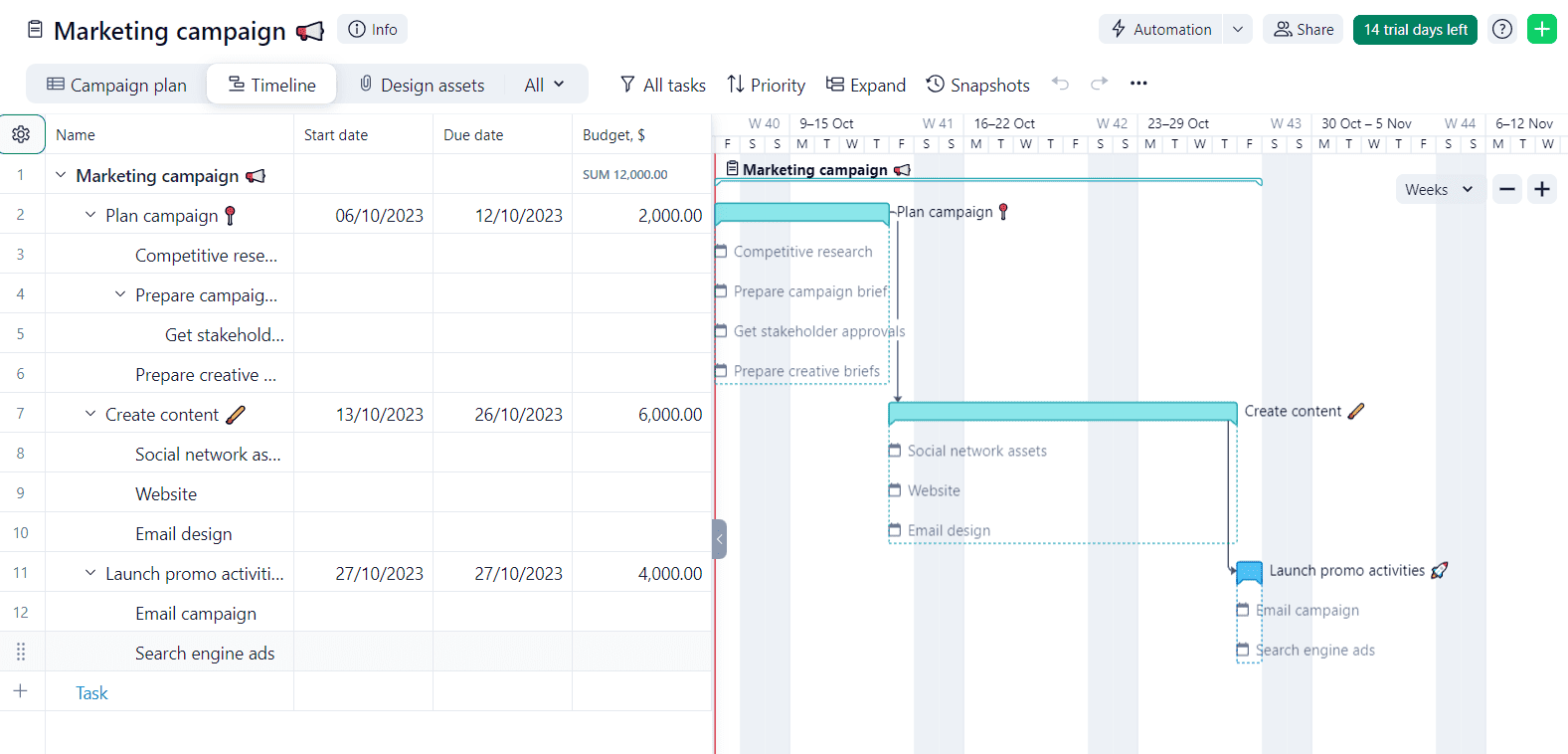Click the 14 trial days left button
Screen dimensions: 1568x754
tap(1414, 29)
